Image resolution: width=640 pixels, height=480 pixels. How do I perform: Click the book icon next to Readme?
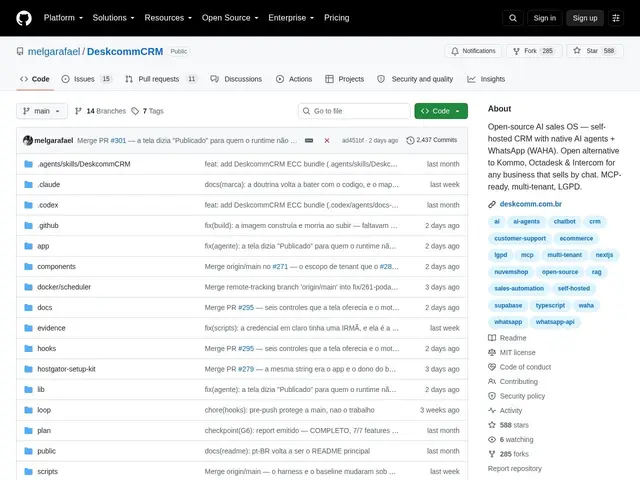pos(492,338)
